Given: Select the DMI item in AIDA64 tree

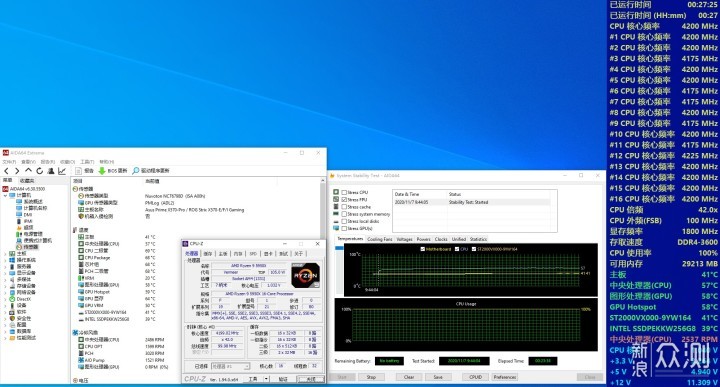Looking at the screenshot, I should pos(25,214).
